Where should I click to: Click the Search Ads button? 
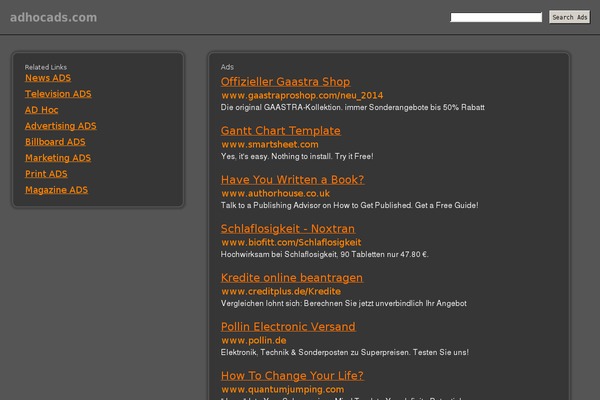tap(569, 17)
